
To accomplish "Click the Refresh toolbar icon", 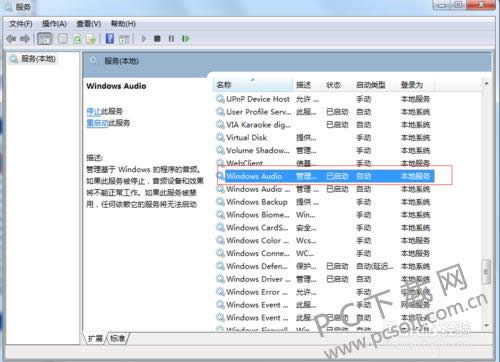I will (77, 39).
